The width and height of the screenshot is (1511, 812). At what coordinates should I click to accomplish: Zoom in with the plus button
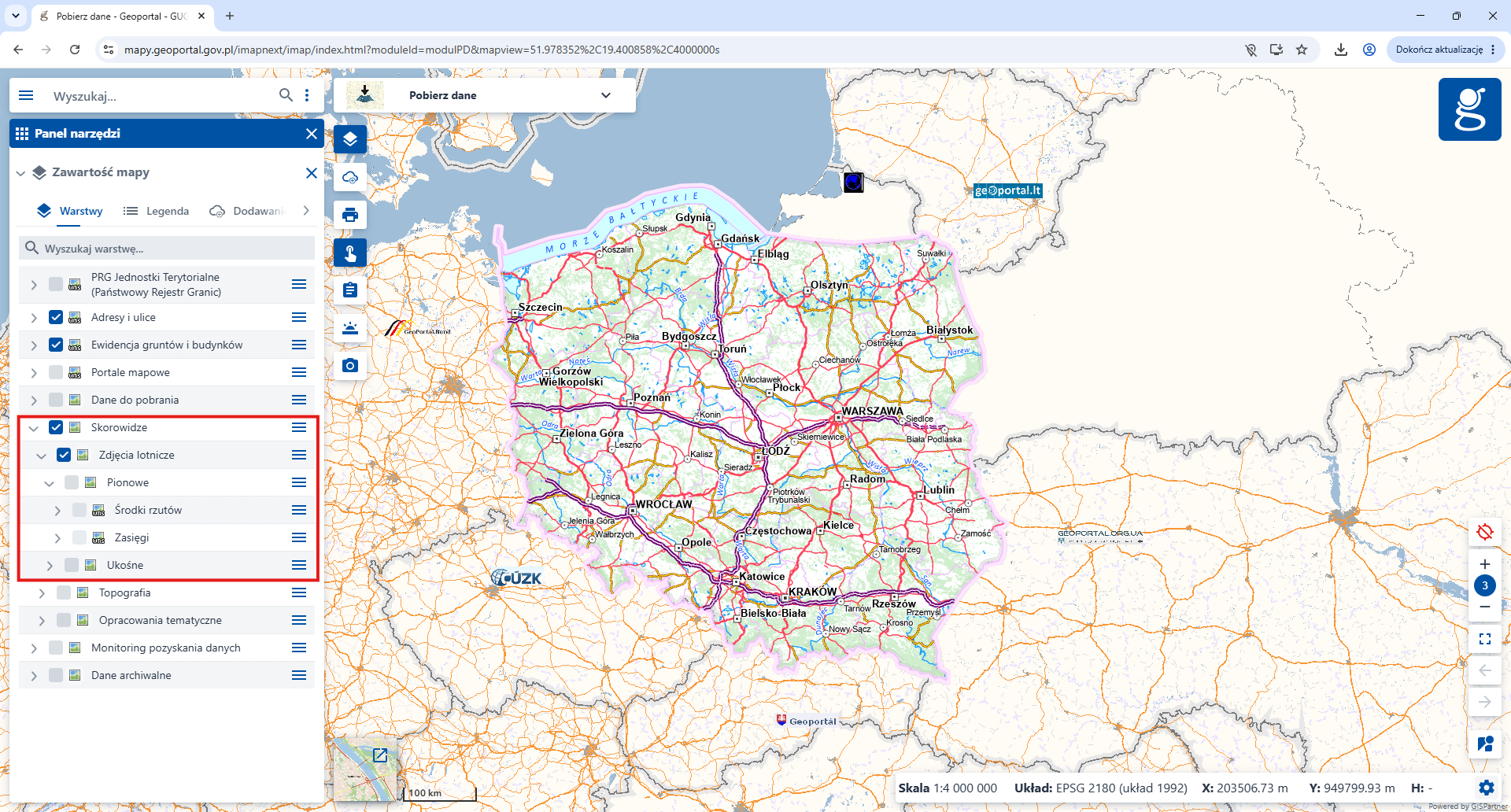click(1485, 564)
